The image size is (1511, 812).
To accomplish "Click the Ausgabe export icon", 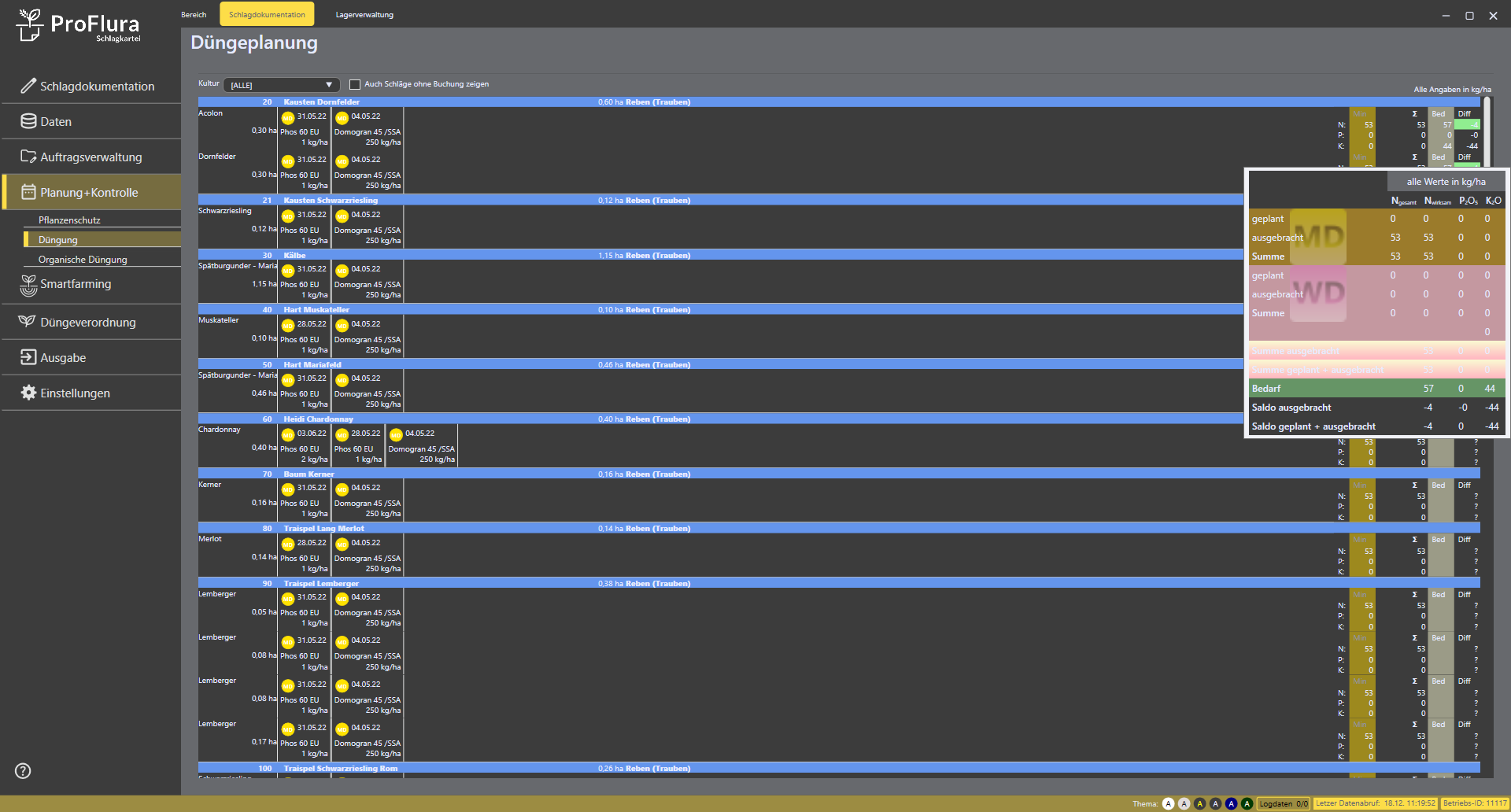I will point(28,357).
